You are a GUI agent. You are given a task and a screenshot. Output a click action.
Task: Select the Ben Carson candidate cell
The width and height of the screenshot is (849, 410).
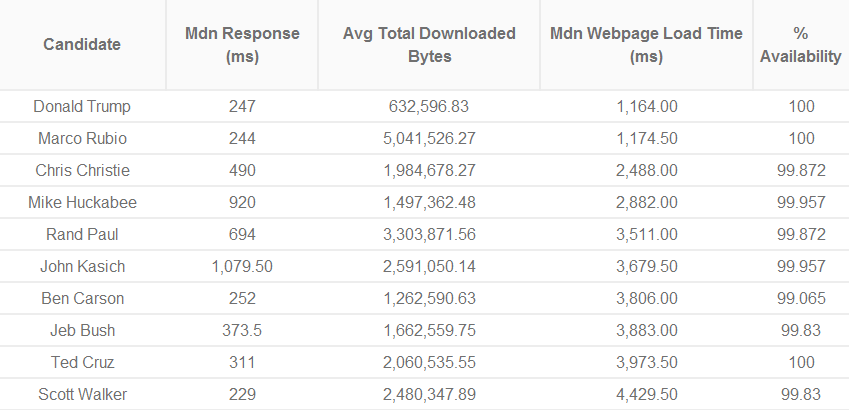(x=82, y=298)
